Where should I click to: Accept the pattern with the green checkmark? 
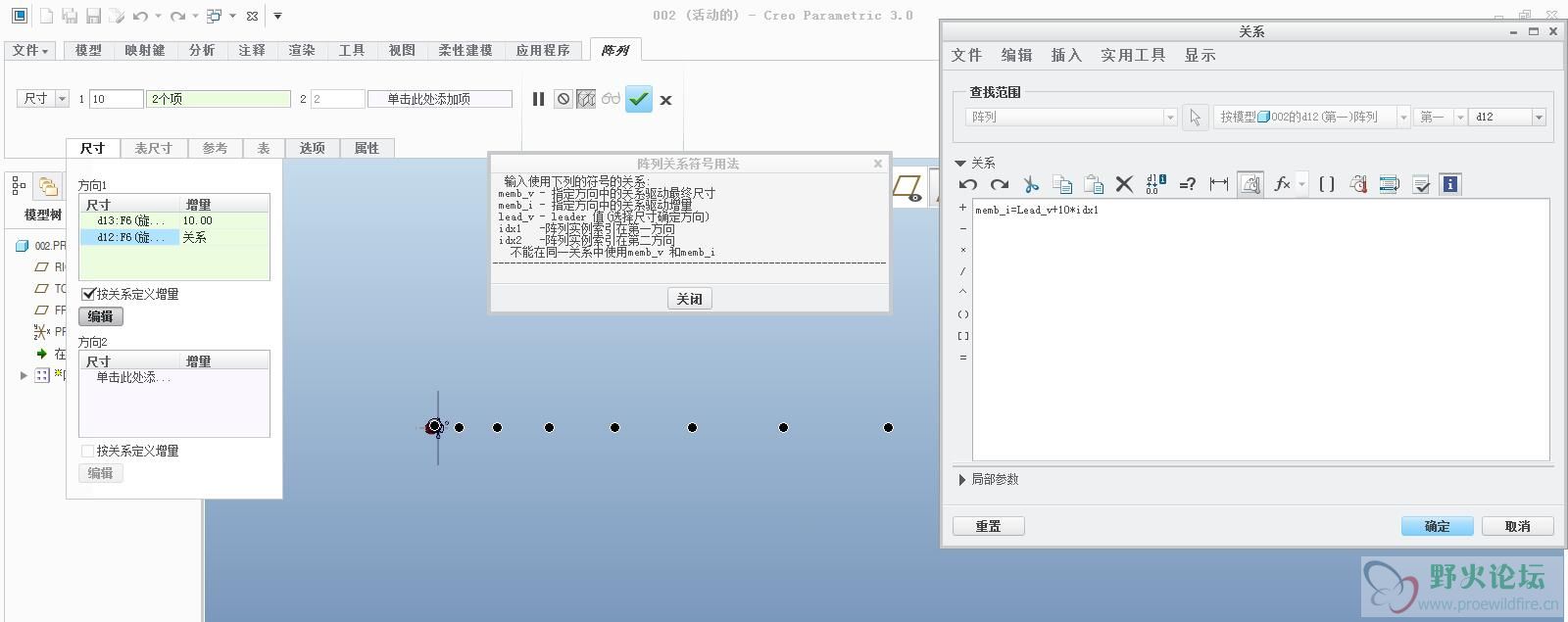(x=639, y=99)
